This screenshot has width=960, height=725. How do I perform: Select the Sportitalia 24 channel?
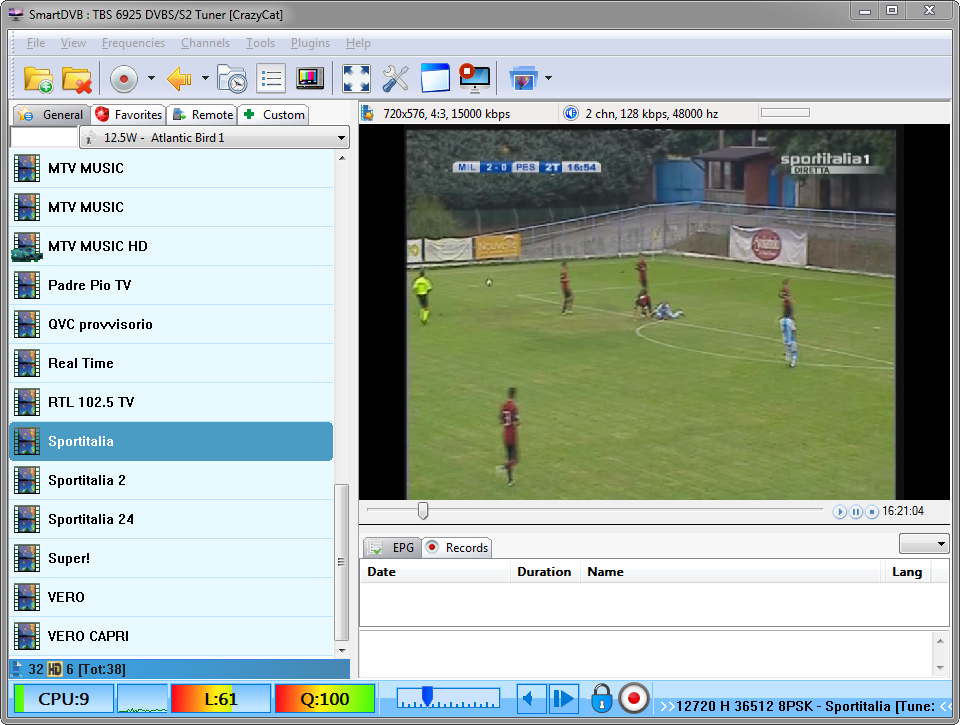171,519
